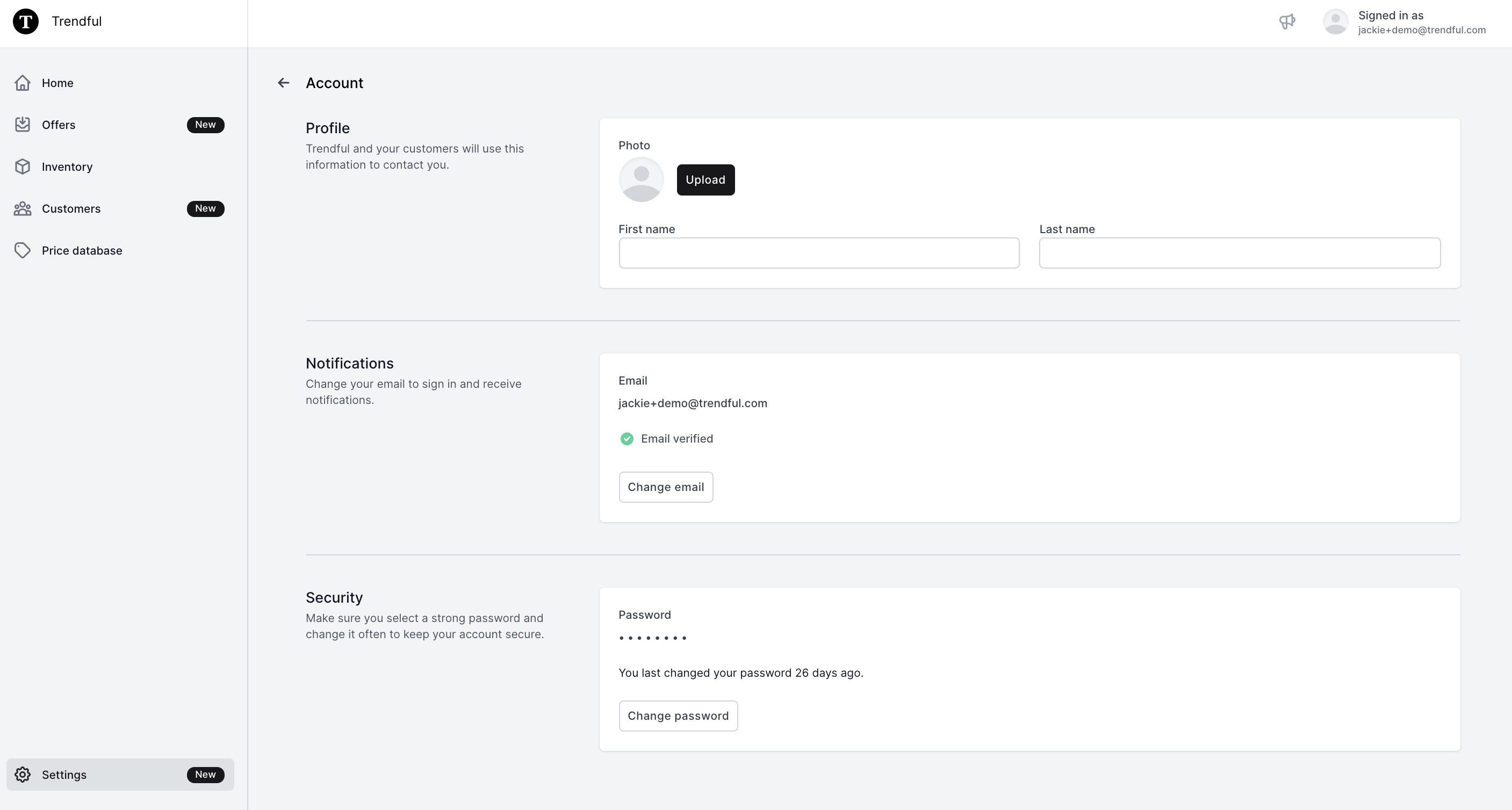Focus the First name field

pyautogui.click(x=819, y=253)
